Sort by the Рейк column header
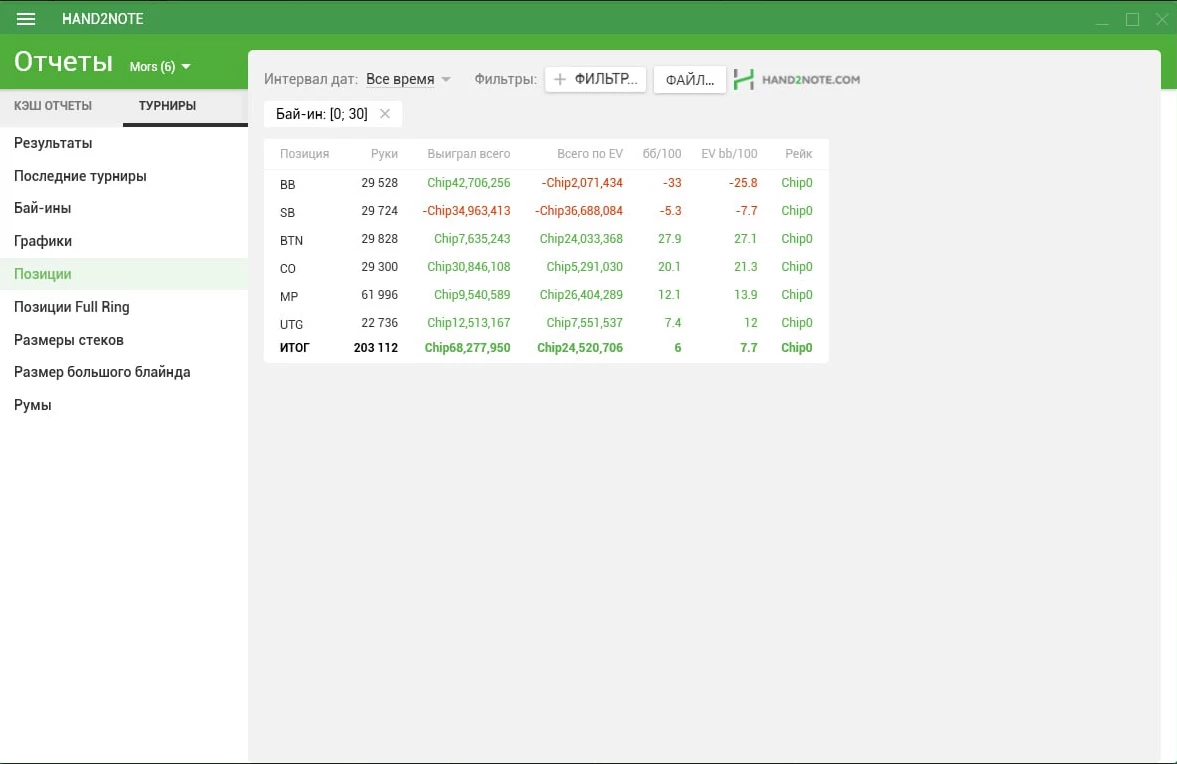 pyautogui.click(x=799, y=153)
